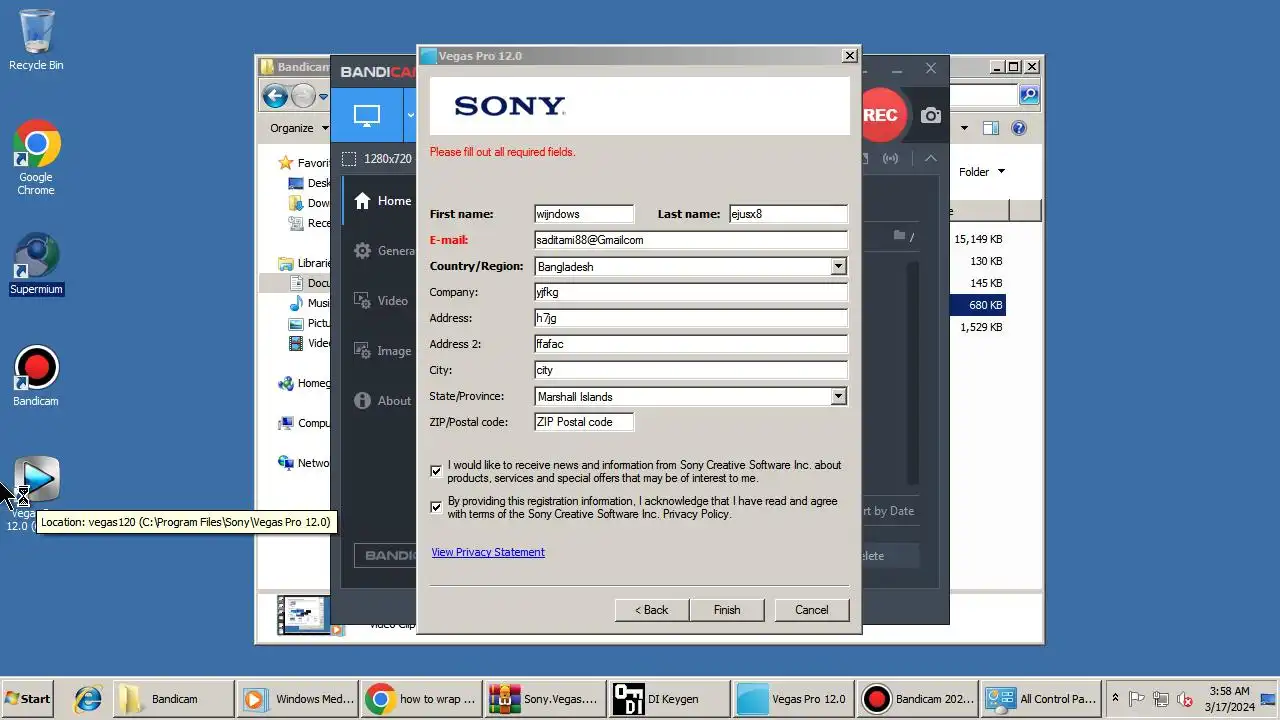Click the E-mail input field
The height and width of the screenshot is (720, 1280).
691,240
